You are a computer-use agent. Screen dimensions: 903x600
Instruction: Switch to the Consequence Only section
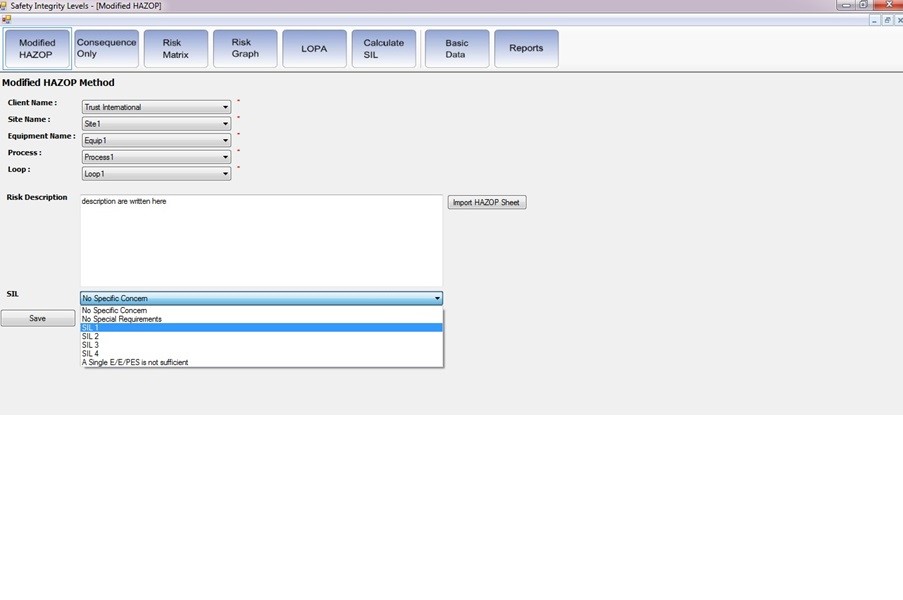click(105, 47)
